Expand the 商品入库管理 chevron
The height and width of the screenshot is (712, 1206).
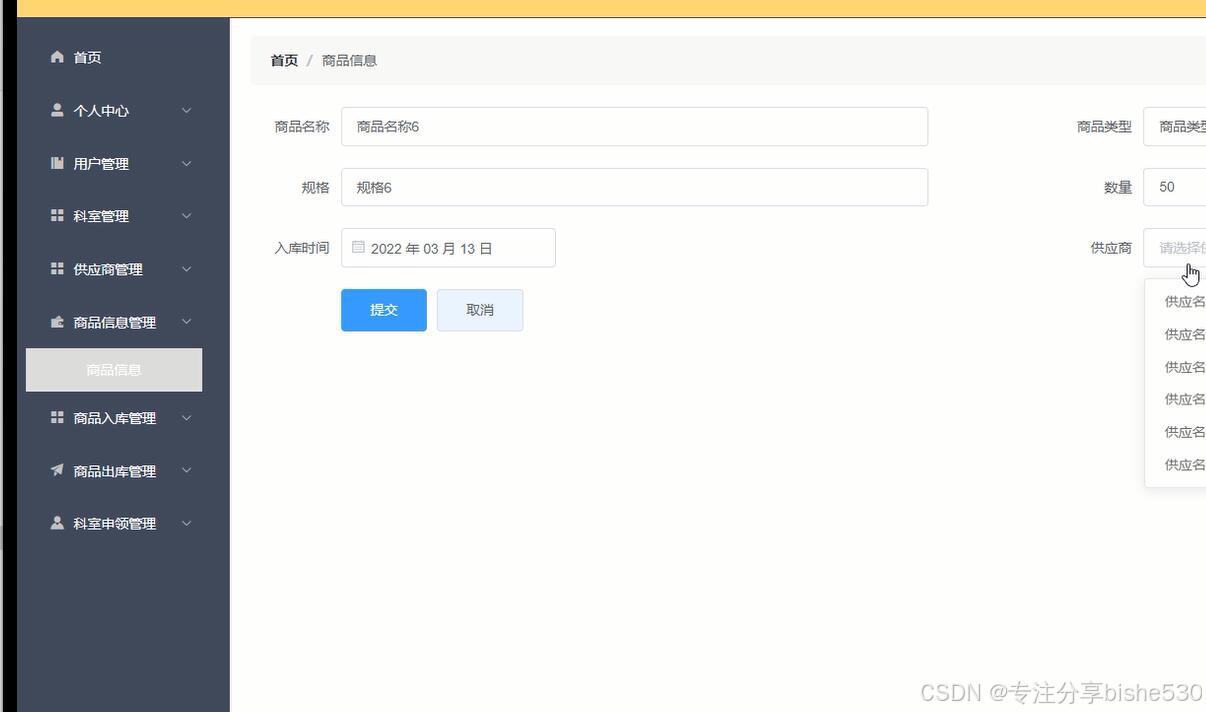pyautogui.click(x=186, y=418)
